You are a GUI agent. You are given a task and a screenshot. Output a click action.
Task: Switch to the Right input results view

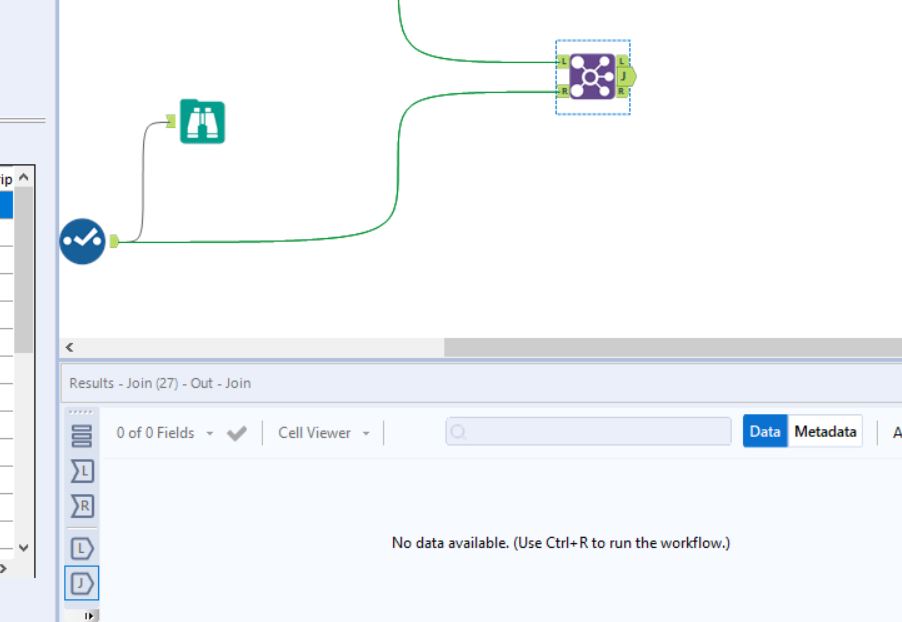pyautogui.click(x=82, y=506)
